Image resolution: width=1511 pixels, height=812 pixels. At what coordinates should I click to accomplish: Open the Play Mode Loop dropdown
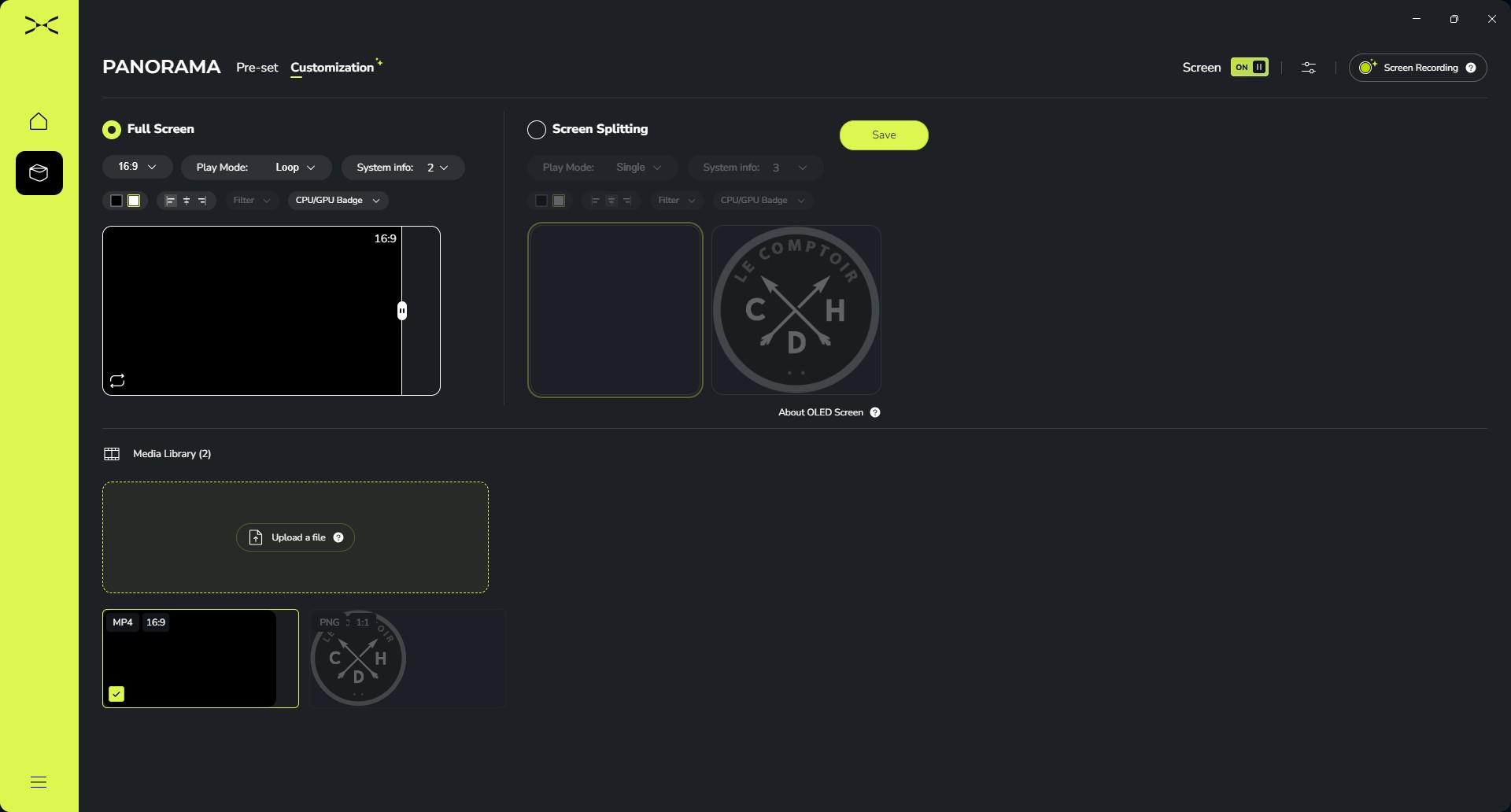[294, 168]
